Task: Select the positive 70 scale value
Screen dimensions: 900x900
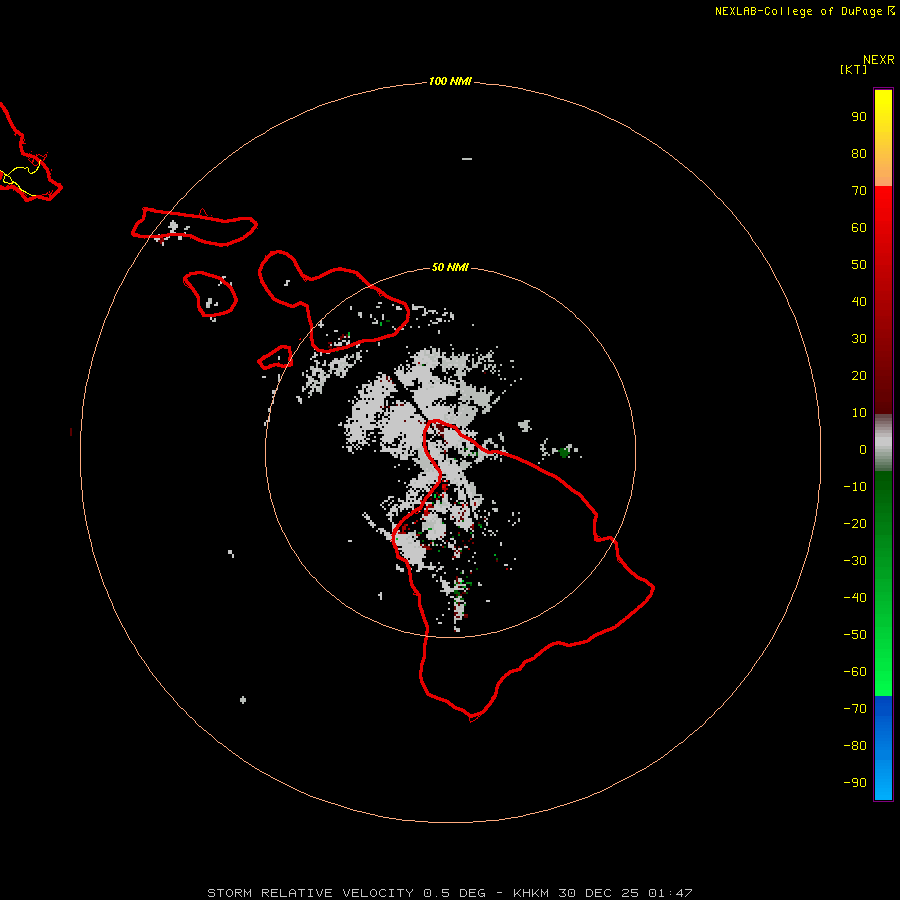Action: [x=859, y=191]
